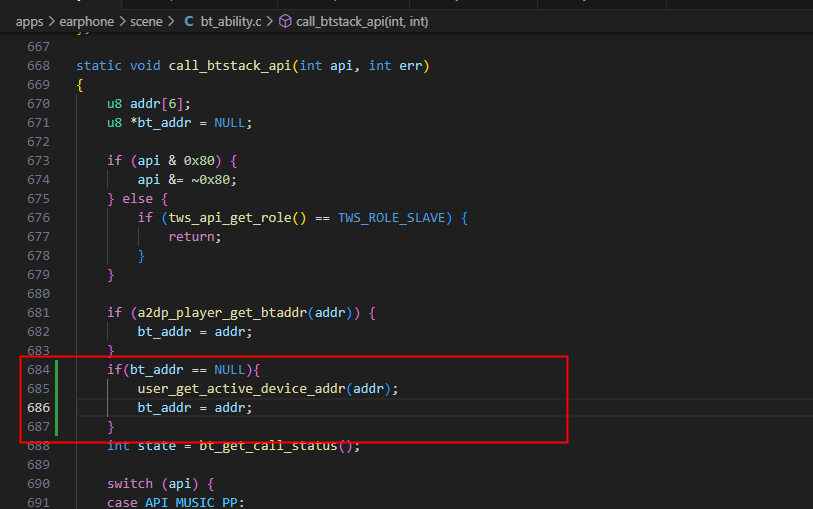The image size is (813, 509).
Task: Click line number 668 in gutter
Action: tap(38, 66)
